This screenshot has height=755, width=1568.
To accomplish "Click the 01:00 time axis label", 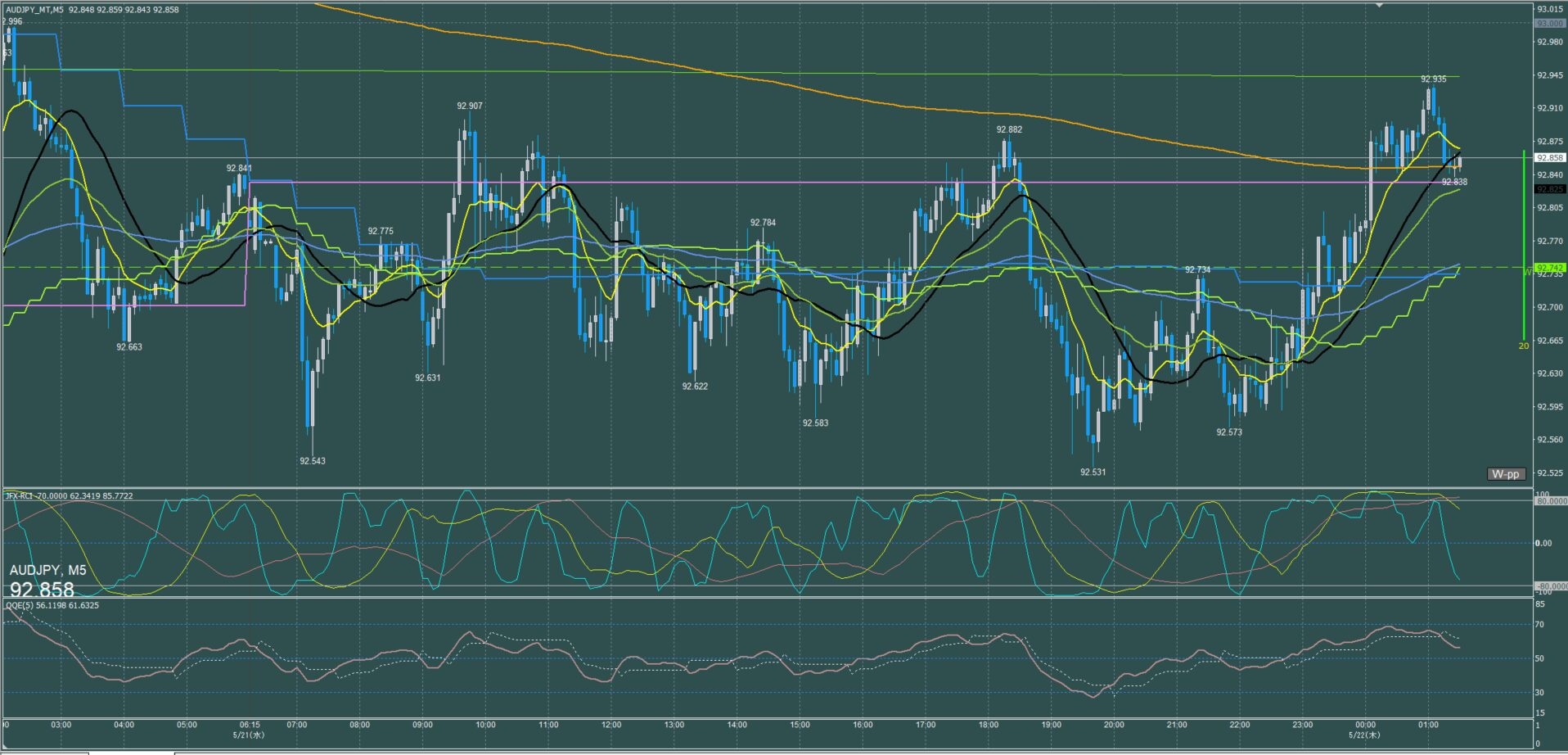I will pyautogui.click(x=1428, y=725).
